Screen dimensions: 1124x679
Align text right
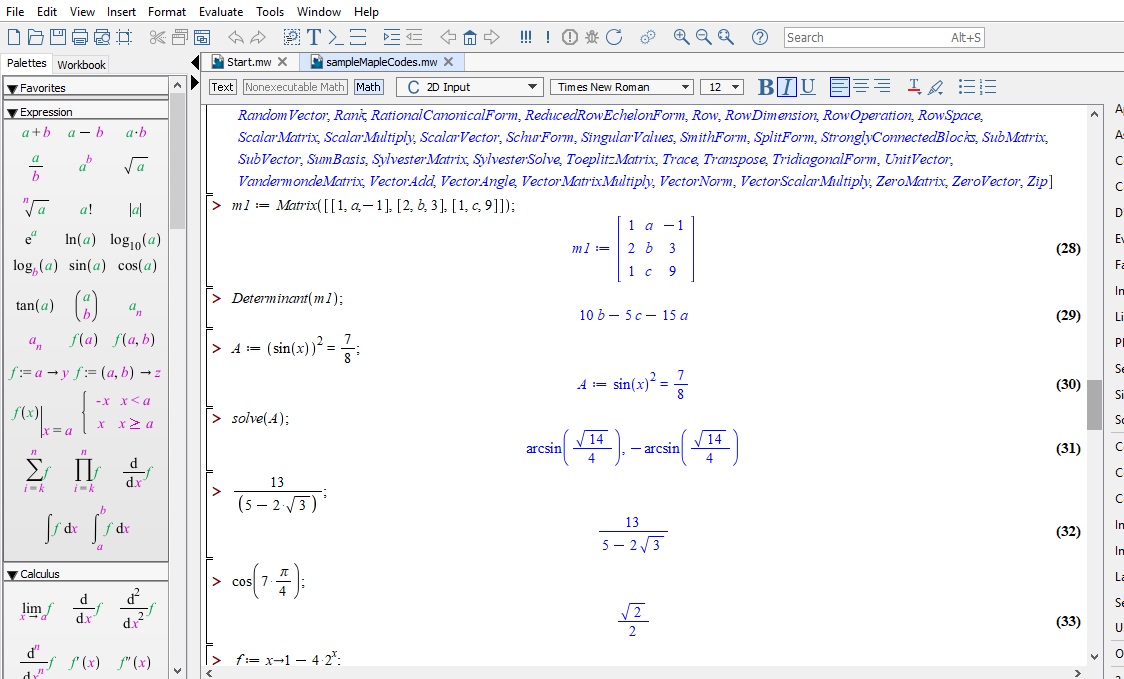pyautogui.click(x=882, y=87)
